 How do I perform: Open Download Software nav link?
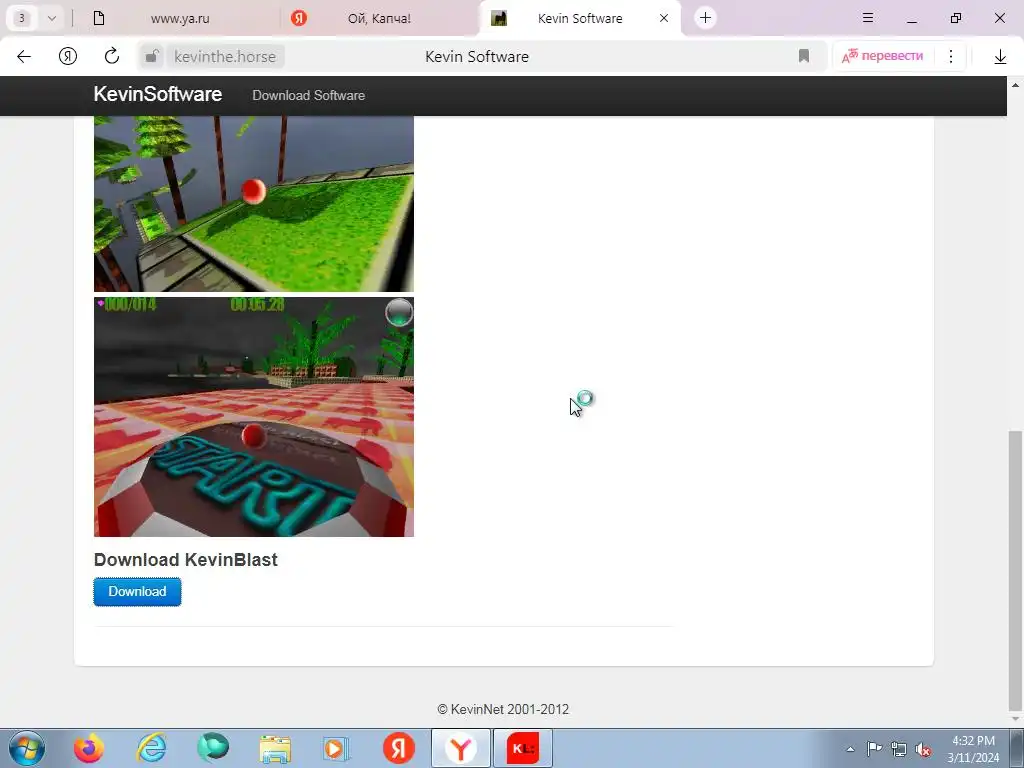[308, 95]
